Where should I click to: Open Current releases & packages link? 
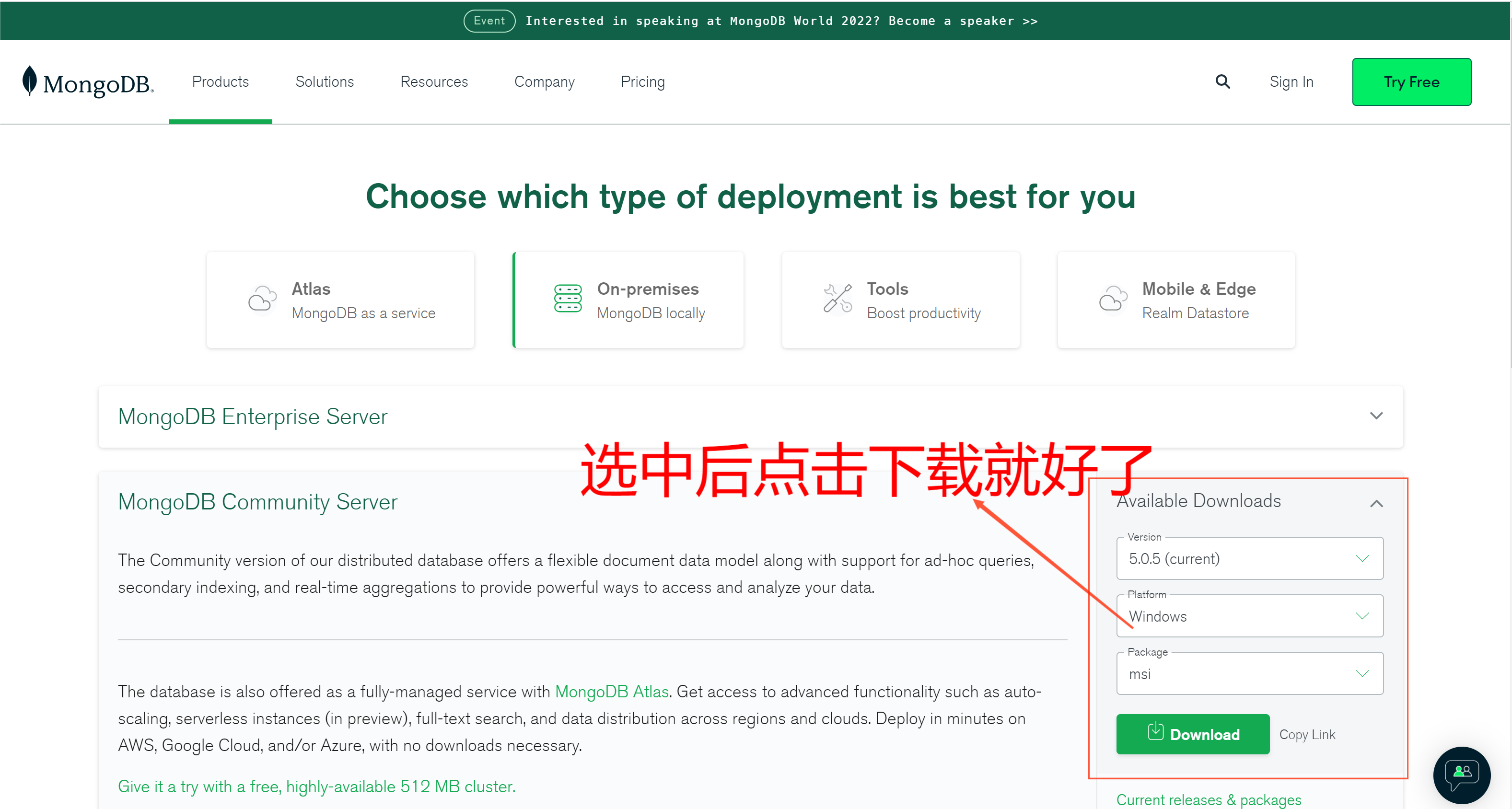(x=1209, y=799)
